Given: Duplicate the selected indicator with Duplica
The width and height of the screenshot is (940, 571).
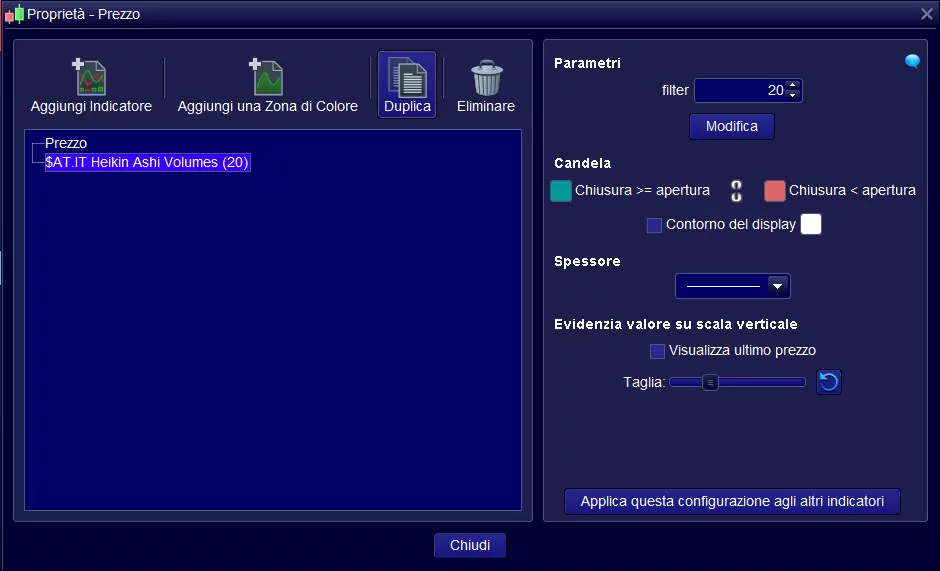Looking at the screenshot, I should (x=407, y=85).
